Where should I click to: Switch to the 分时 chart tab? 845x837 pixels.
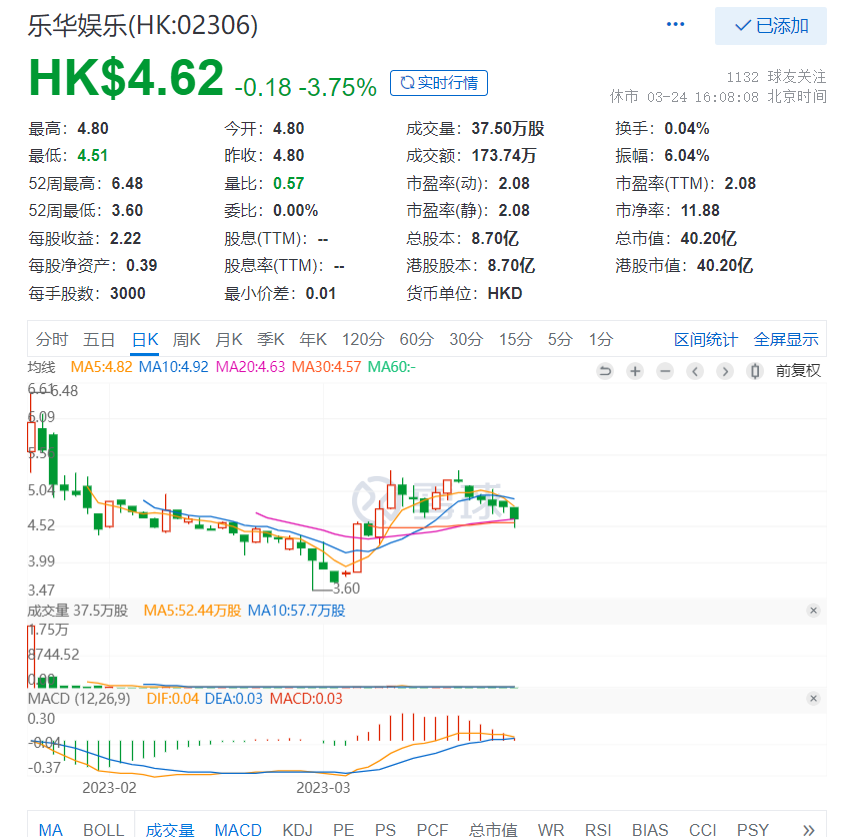(52, 340)
